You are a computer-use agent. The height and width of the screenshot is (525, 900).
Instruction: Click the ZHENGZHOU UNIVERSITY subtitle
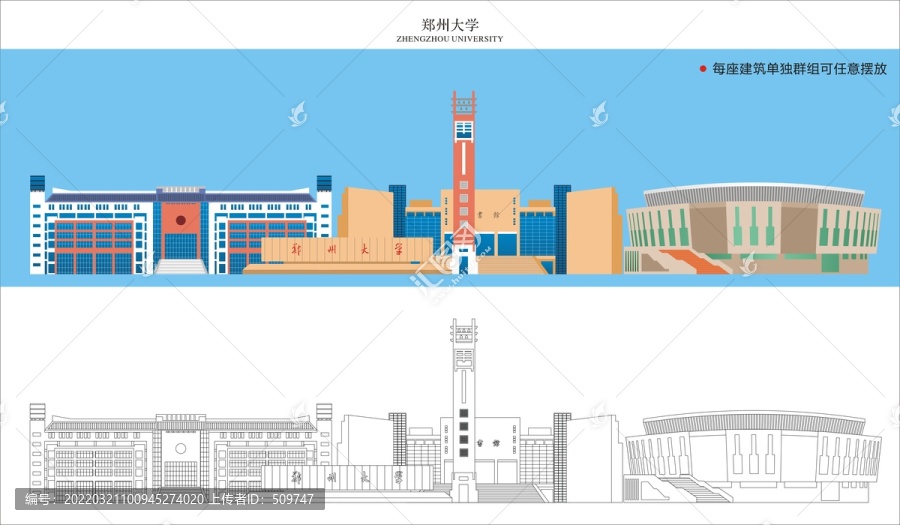449,39
